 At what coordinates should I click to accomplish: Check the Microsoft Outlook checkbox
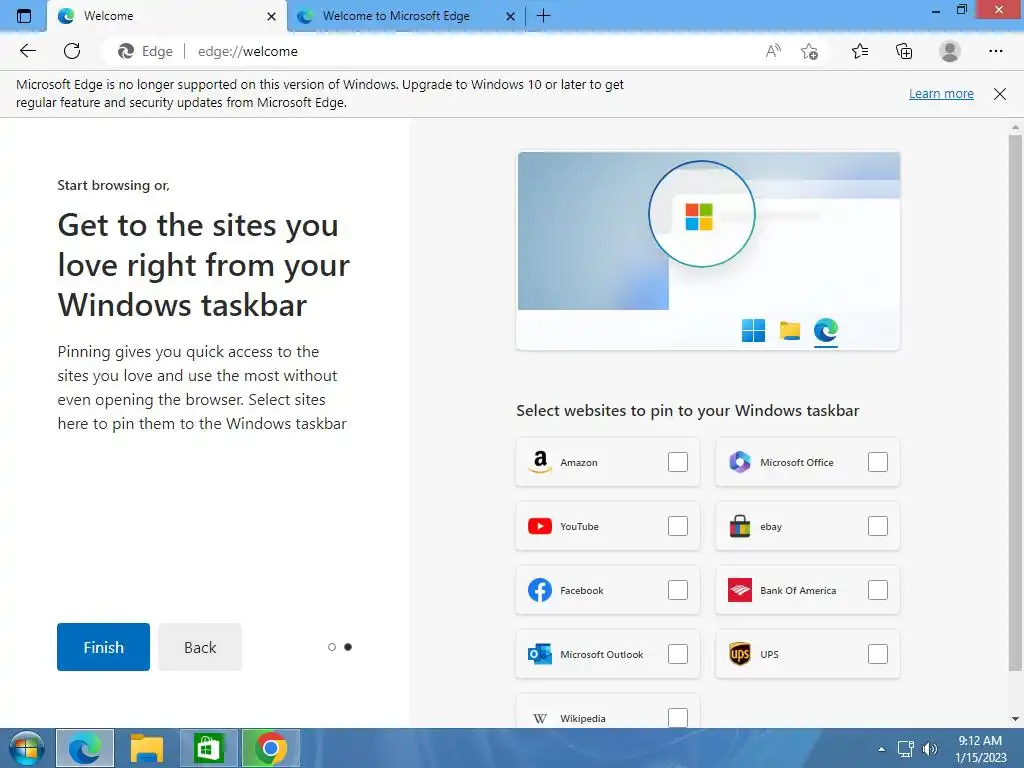click(x=678, y=654)
